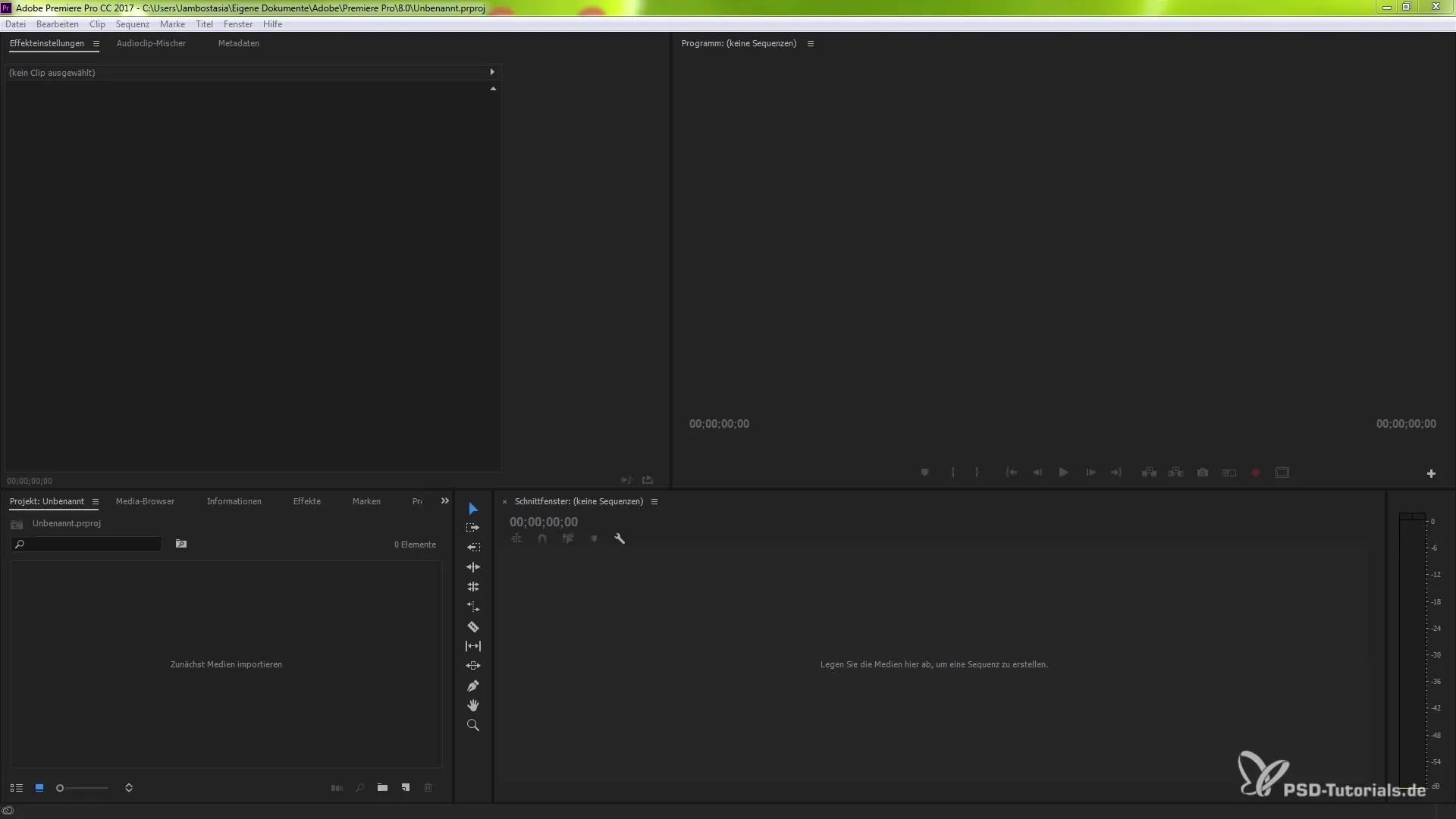The height and width of the screenshot is (819, 1456).
Task: Switch to Media-Browser tab
Action: click(x=145, y=501)
